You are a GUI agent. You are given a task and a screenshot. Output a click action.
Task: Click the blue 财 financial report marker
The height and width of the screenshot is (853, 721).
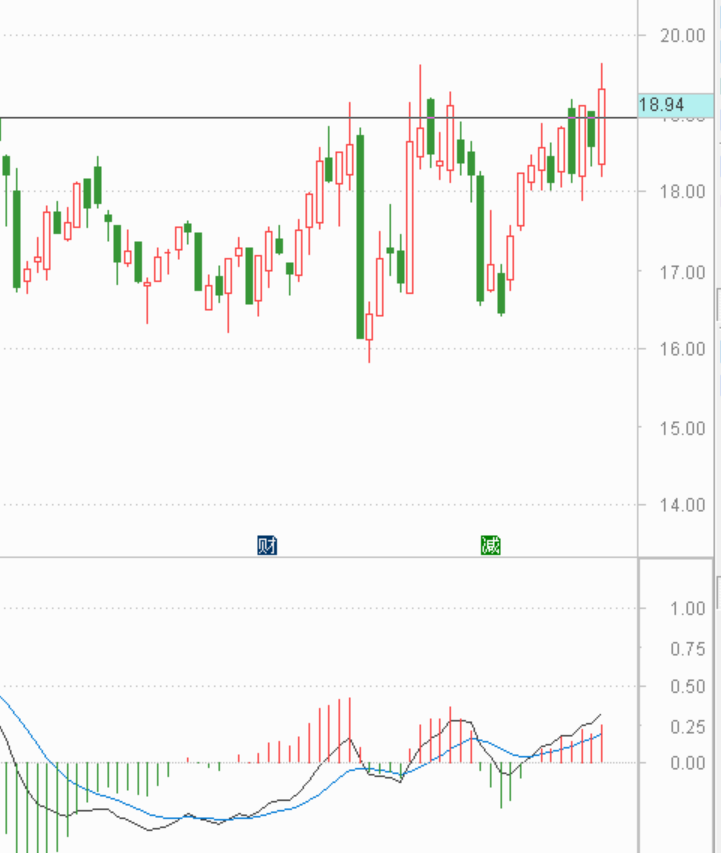coord(267,545)
